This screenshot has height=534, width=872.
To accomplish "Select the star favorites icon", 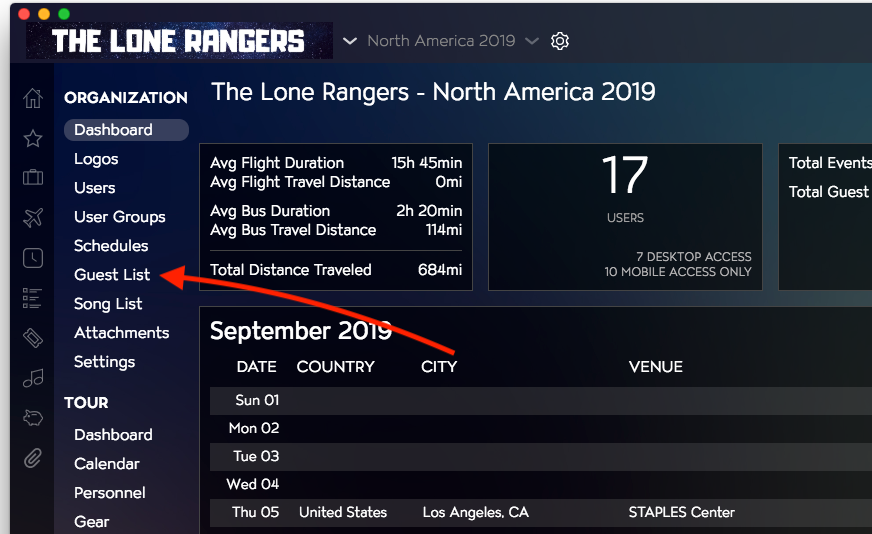I will click(x=33, y=138).
